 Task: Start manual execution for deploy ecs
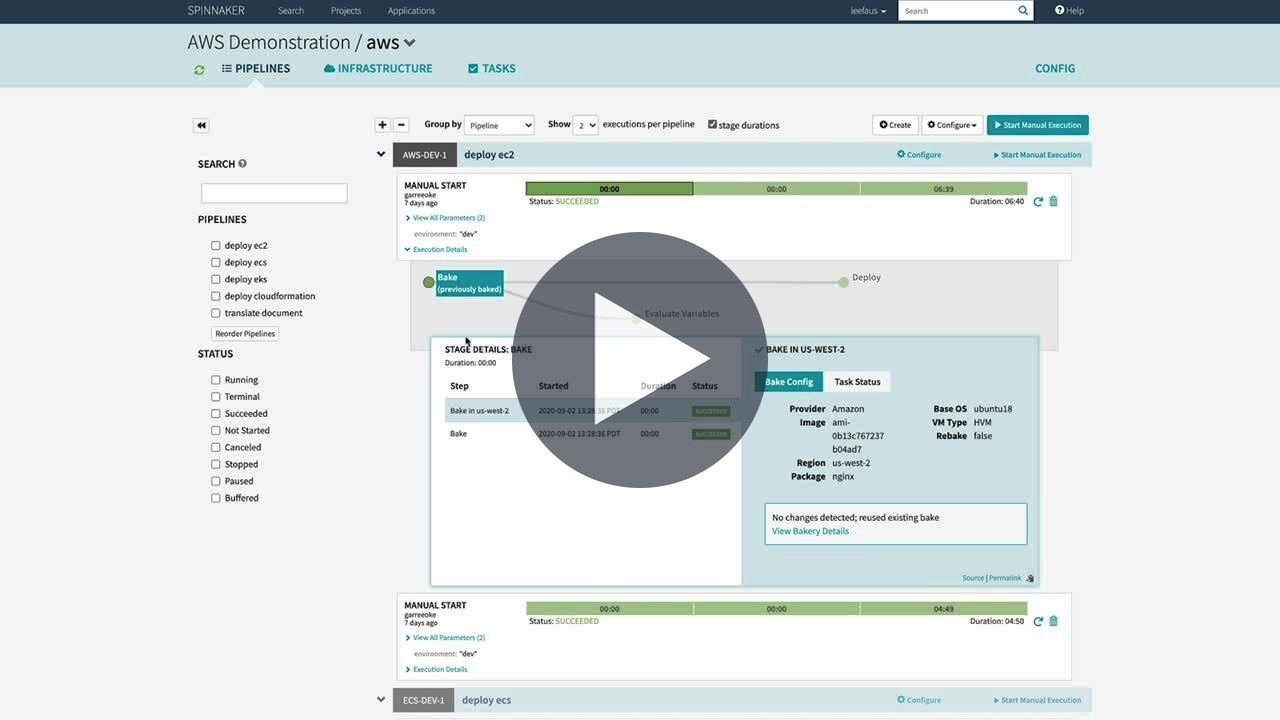(x=1037, y=700)
